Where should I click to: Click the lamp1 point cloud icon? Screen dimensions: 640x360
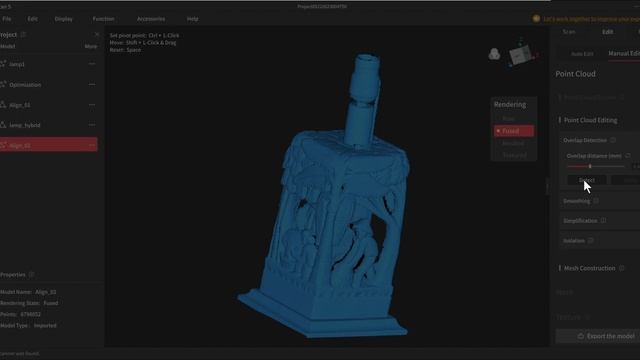pos(3,64)
